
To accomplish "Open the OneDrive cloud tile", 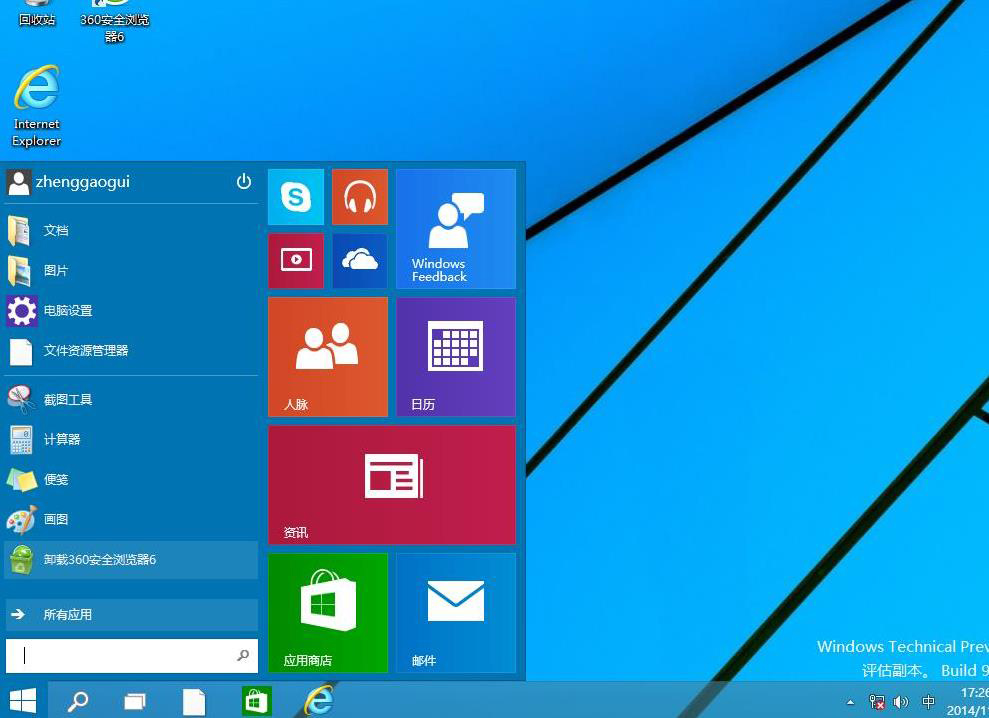I will 360,261.
